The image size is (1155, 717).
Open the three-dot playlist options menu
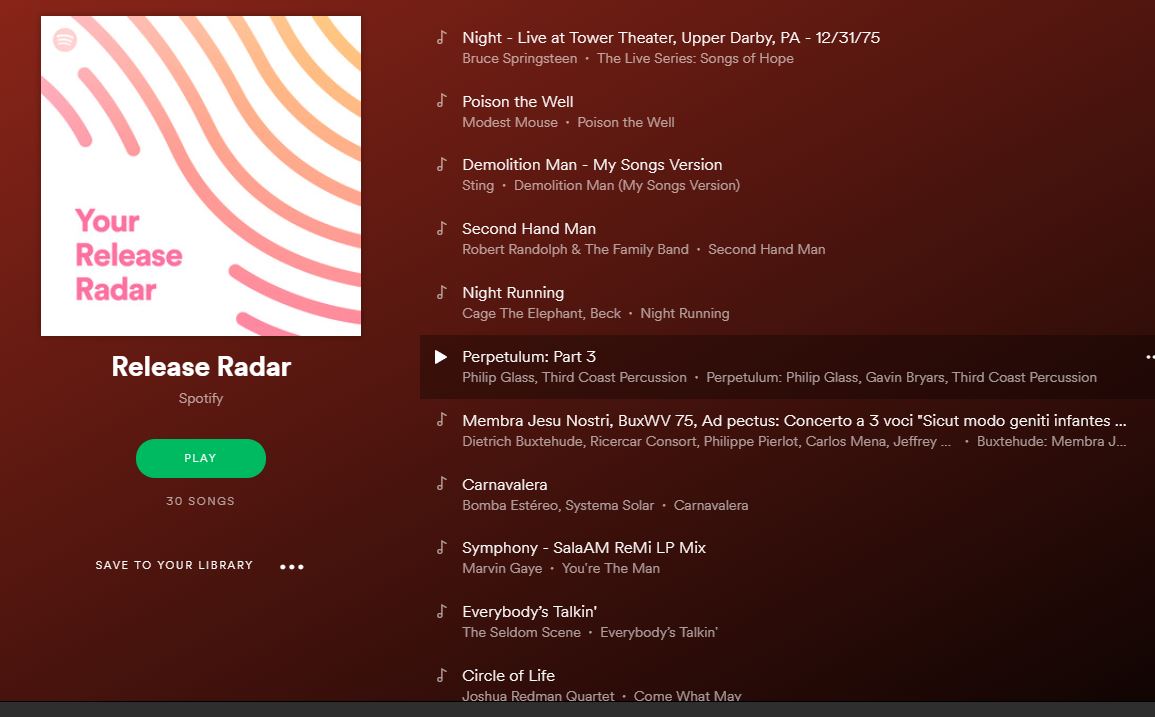[292, 567]
